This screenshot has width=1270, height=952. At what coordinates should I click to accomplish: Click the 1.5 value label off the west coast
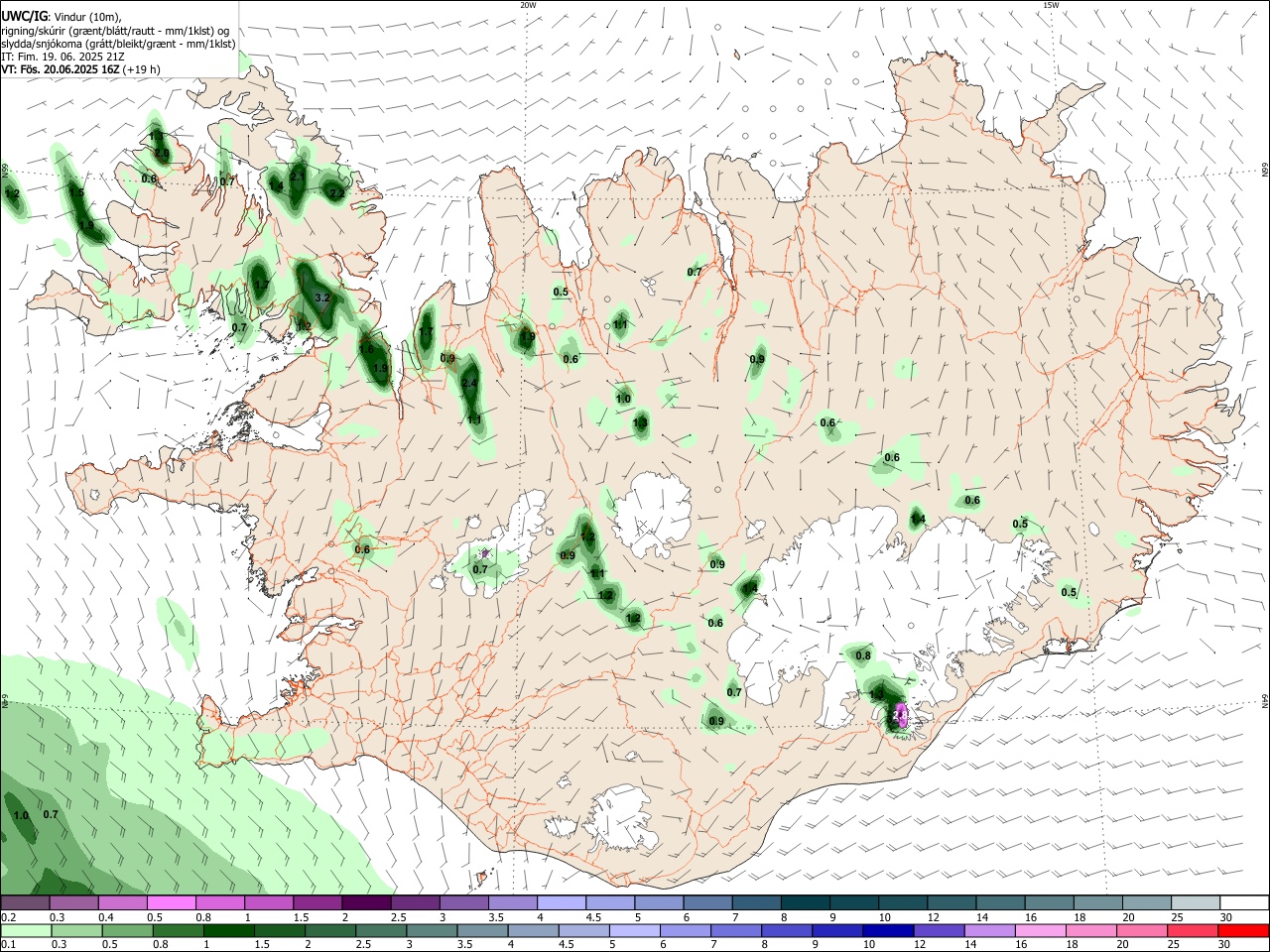pos(75,192)
